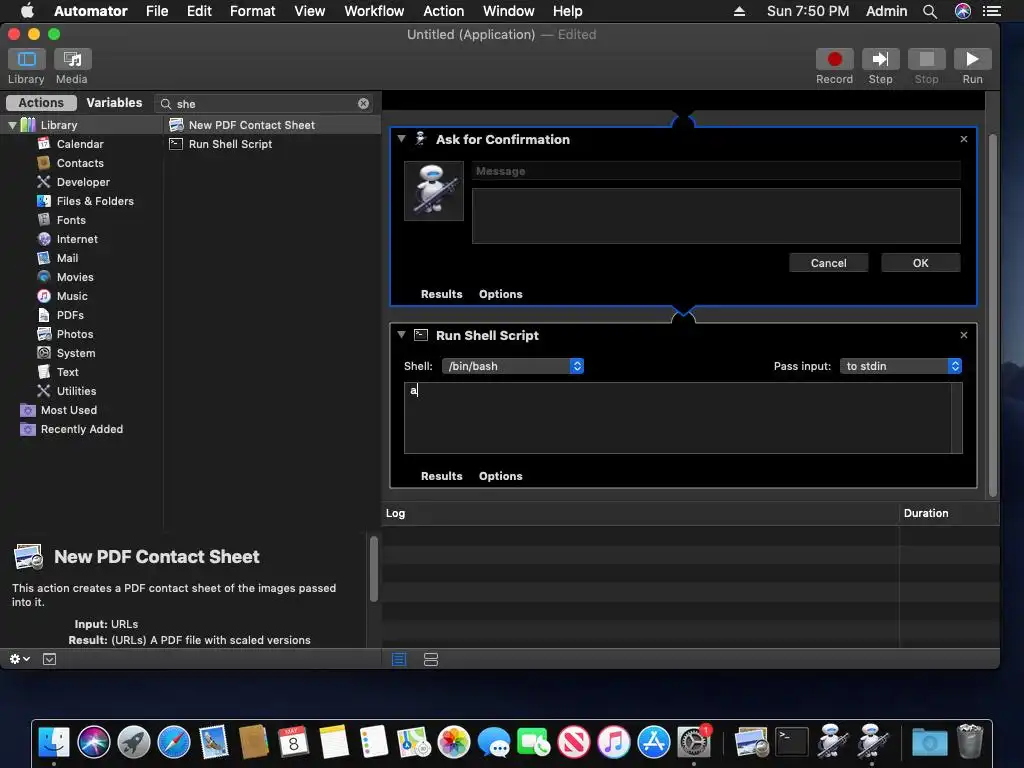This screenshot has width=1024, height=768.
Task: Switch to the Actions tab
Action: click(x=41, y=103)
